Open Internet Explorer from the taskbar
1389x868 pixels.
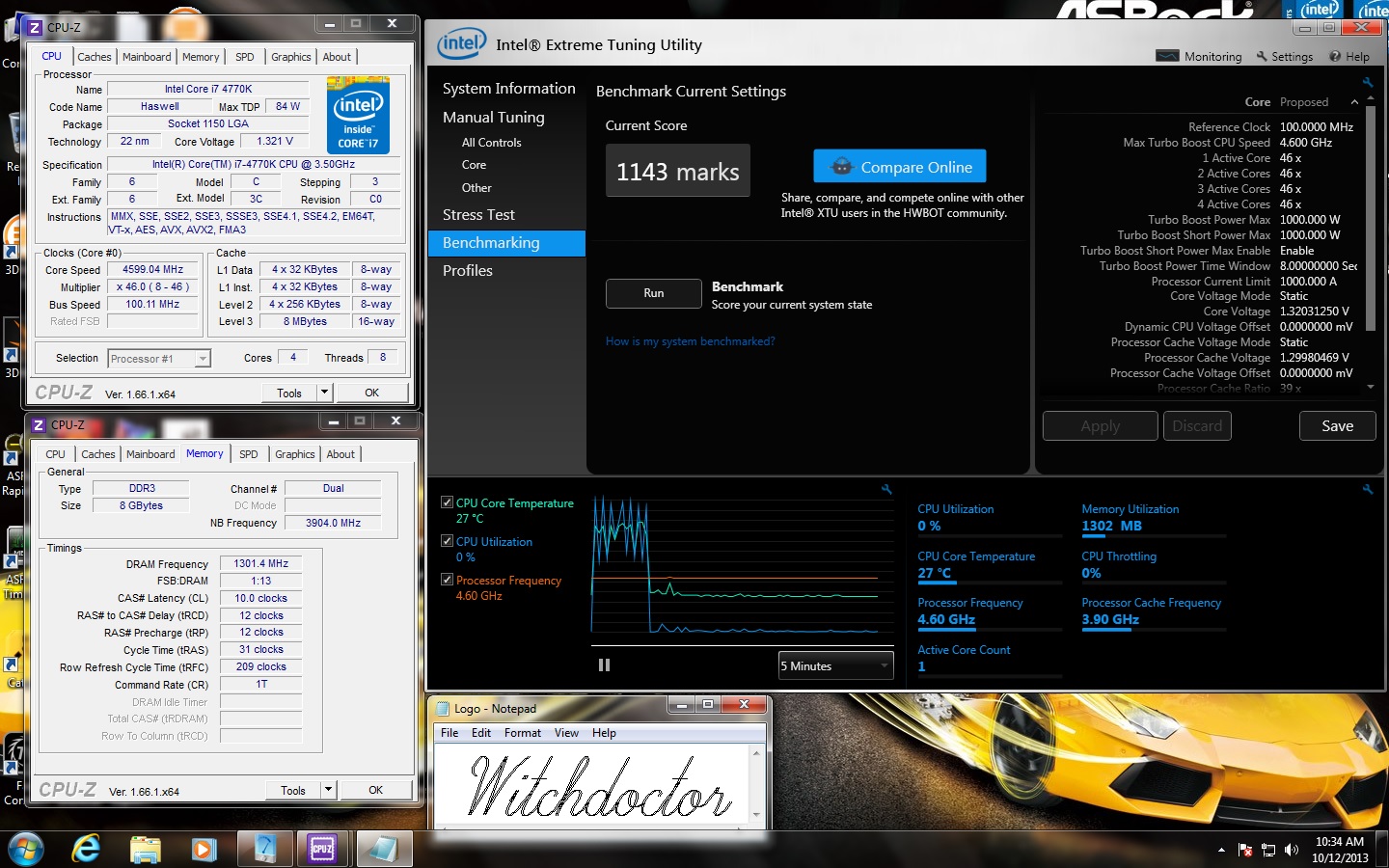[x=87, y=849]
